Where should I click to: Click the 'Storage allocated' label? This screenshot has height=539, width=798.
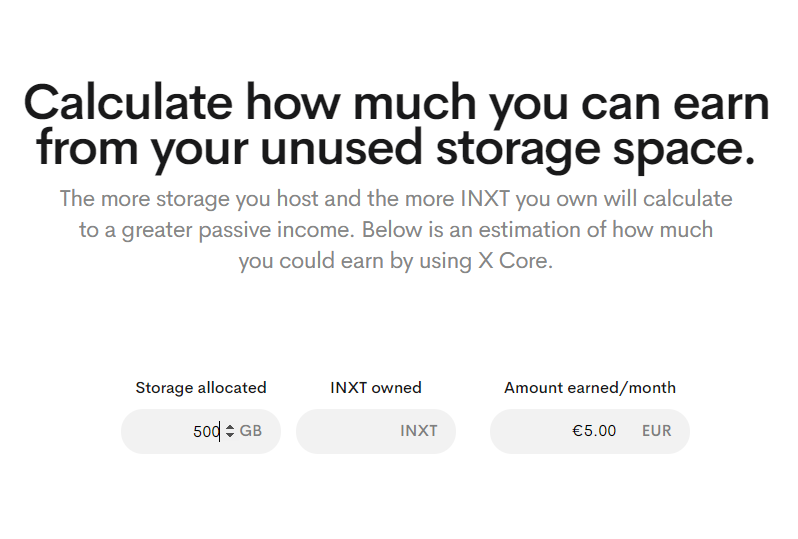pyautogui.click(x=201, y=388)
